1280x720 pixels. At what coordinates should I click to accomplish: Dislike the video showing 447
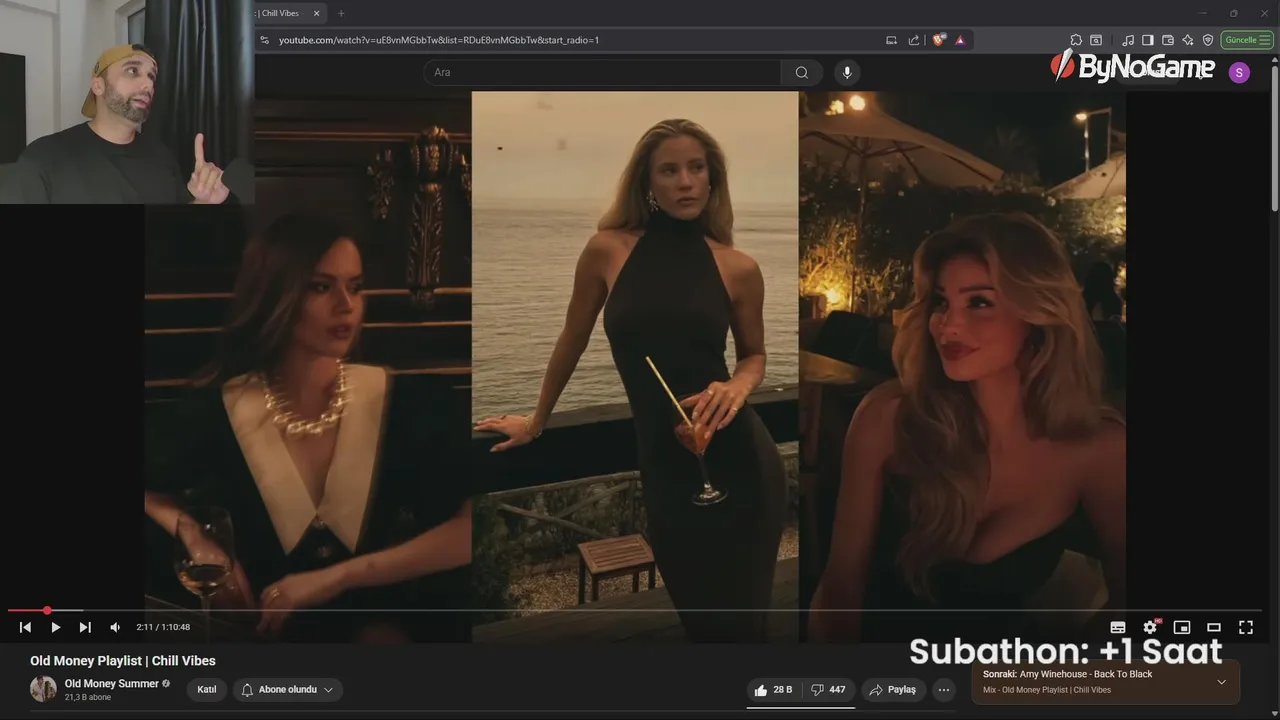tap(828, 690)
